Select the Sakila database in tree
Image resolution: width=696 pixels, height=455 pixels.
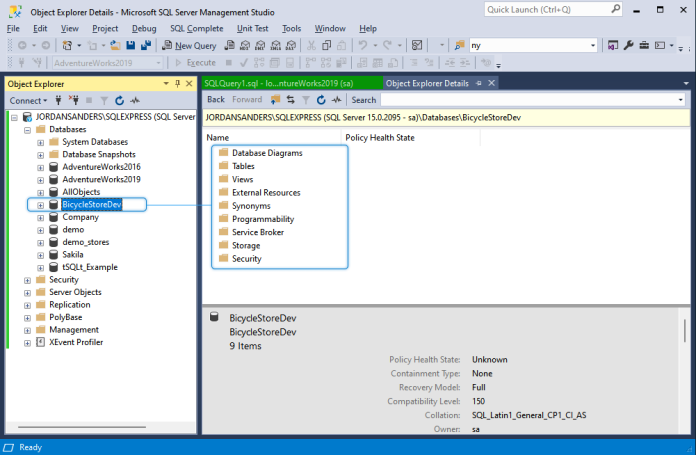[x=72, y=255]
